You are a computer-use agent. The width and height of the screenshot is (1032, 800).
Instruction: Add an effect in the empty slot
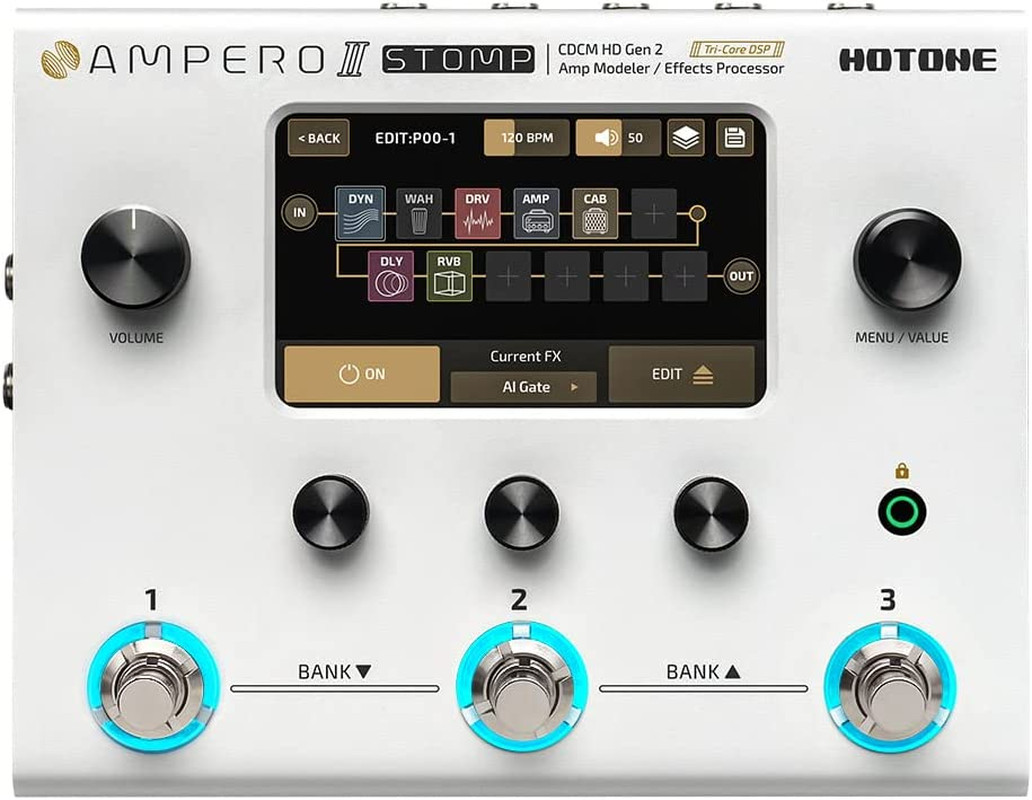(x=654, y=213)
